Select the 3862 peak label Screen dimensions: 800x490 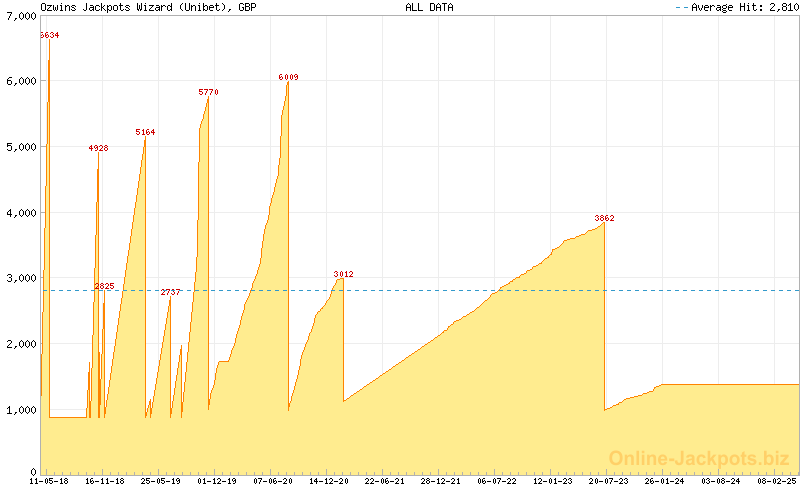pyautogui.click(x=604, y=218)
